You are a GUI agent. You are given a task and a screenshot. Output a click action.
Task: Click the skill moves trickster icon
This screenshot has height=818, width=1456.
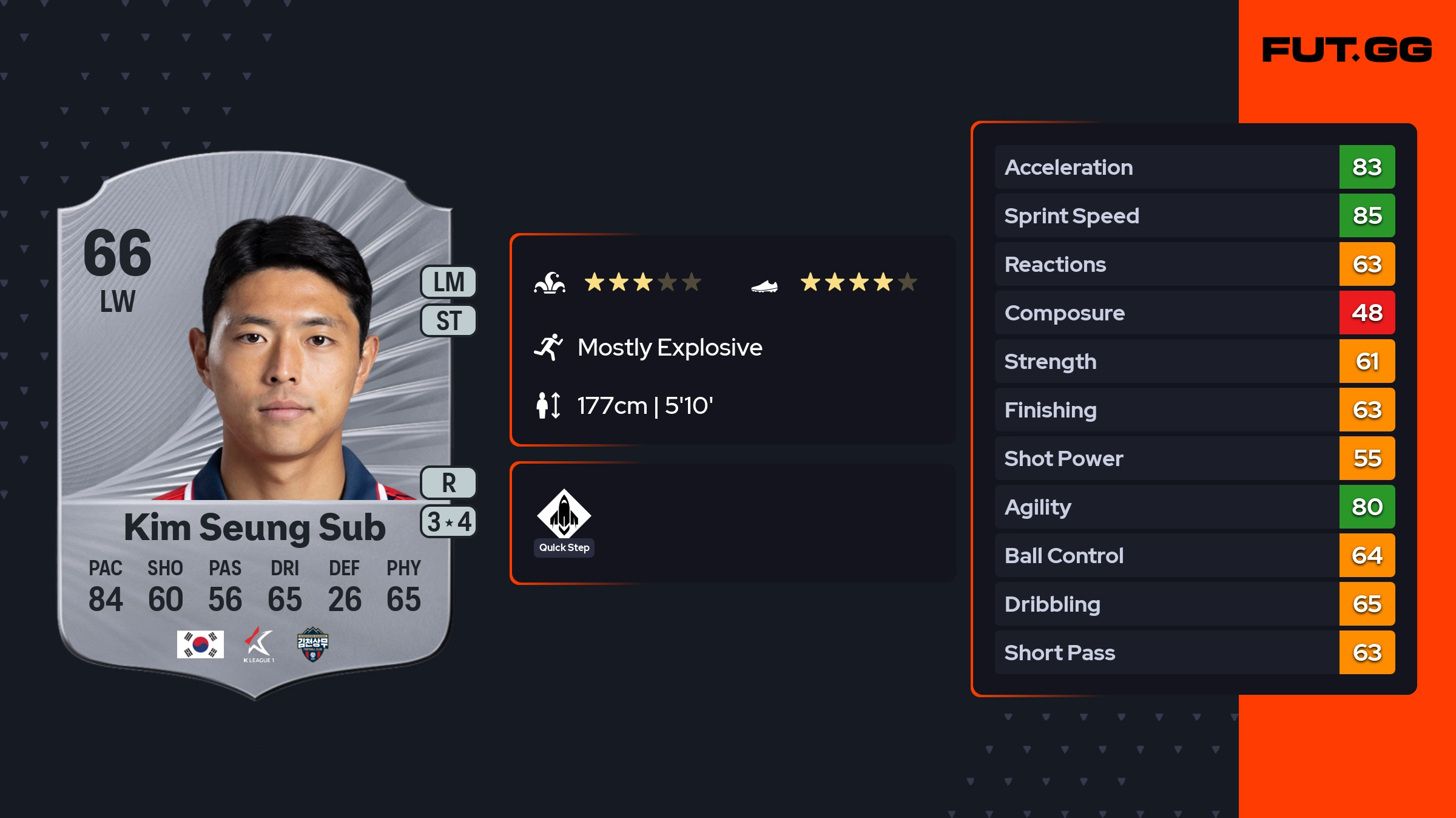click(x=550, y=283)
